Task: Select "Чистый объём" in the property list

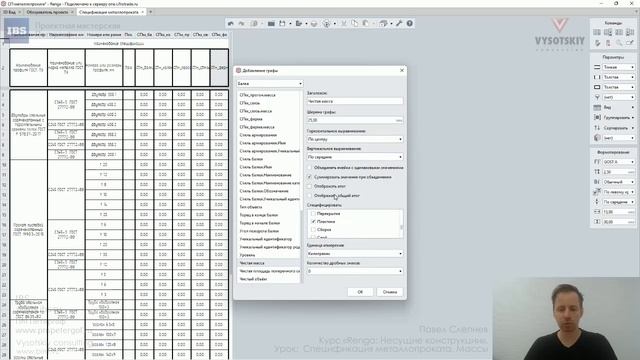Action: (269, 279)
